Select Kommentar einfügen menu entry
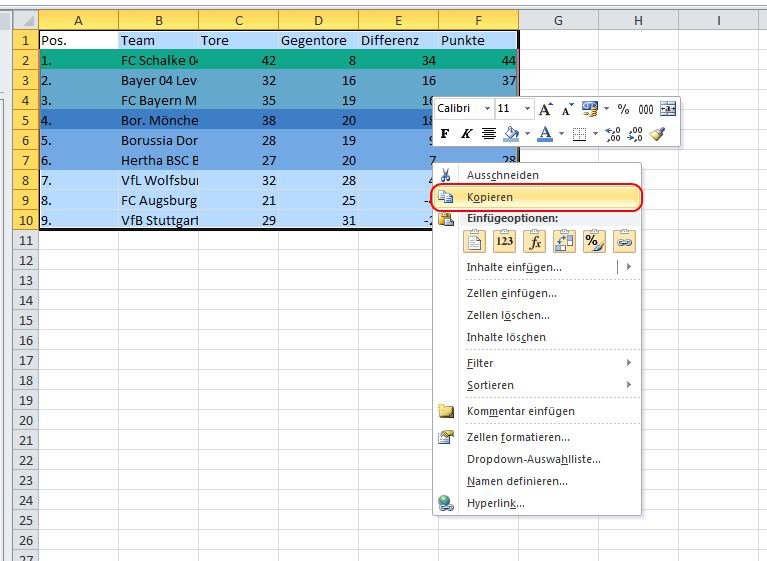The height and width of the screenshot is (561, 767). 537,411
